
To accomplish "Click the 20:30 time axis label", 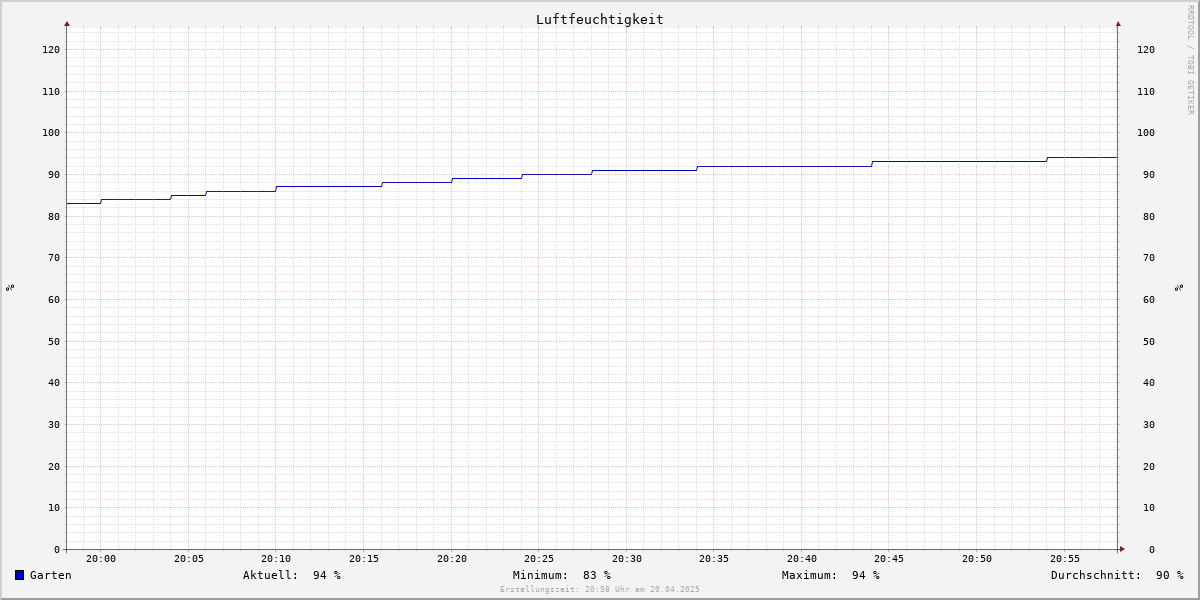I will point(627,559).
